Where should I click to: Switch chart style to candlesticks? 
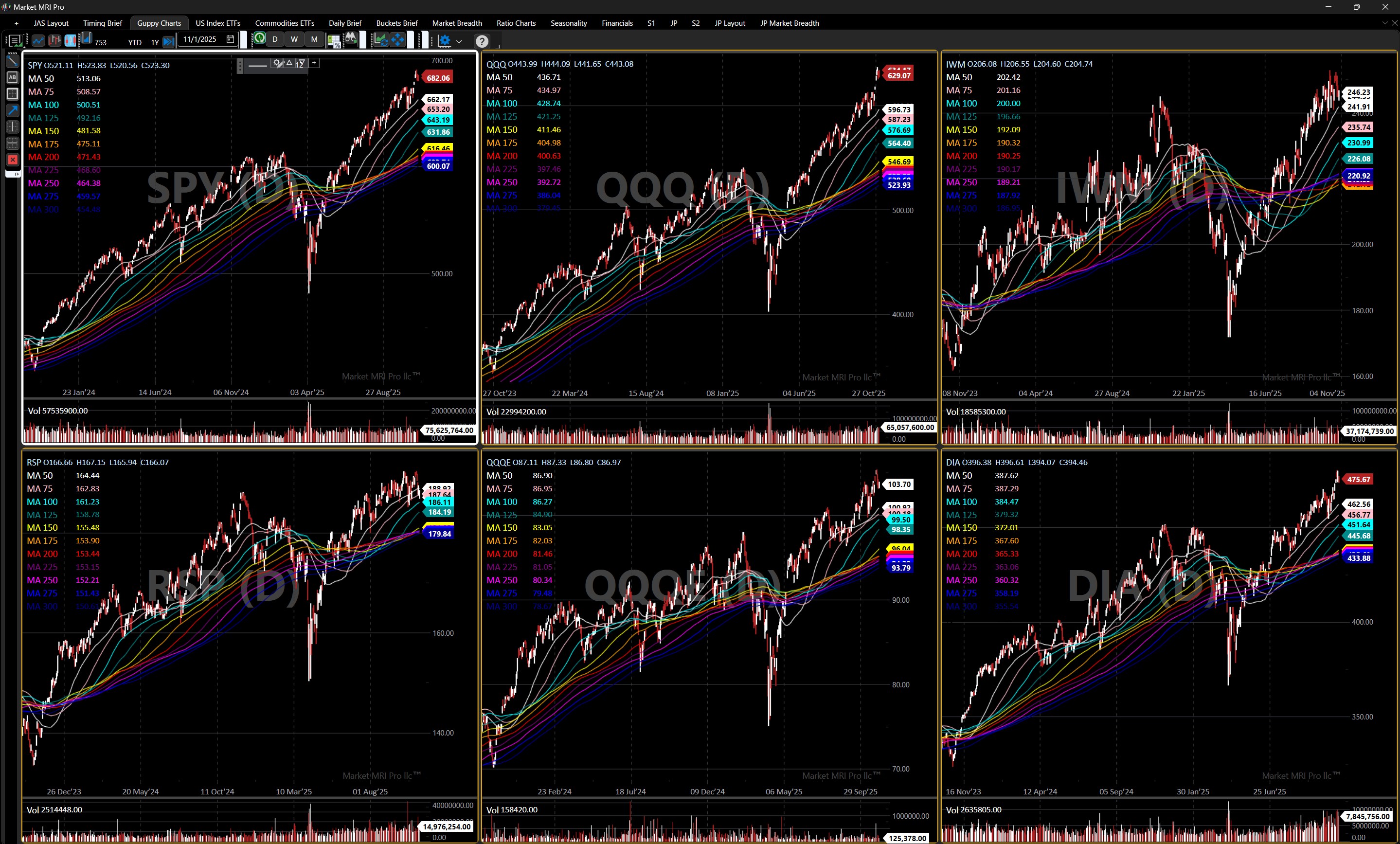71,40
